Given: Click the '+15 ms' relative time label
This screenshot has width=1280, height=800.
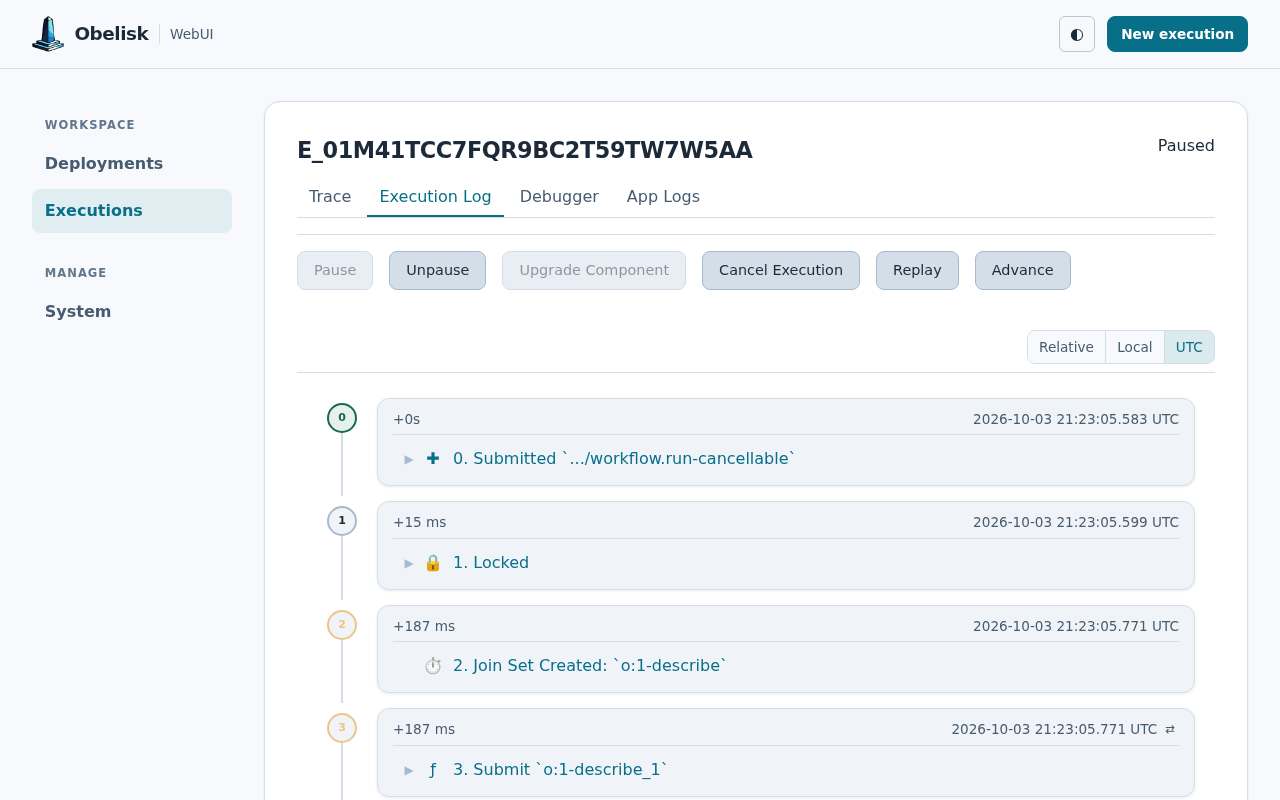Looking at the screenshot, I should (420, 522).
